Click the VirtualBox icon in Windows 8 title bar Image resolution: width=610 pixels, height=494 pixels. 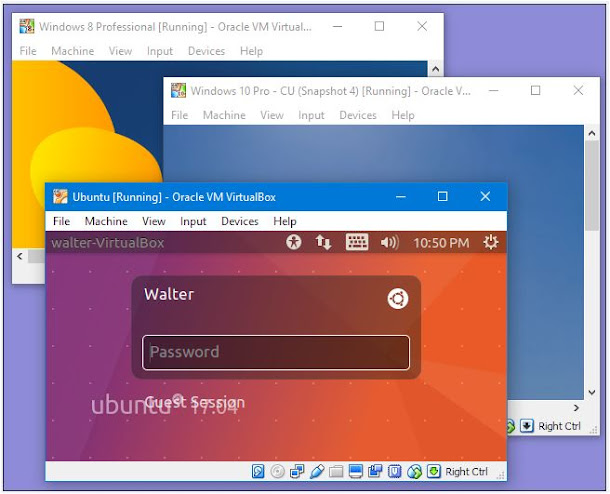click(27, 26)
